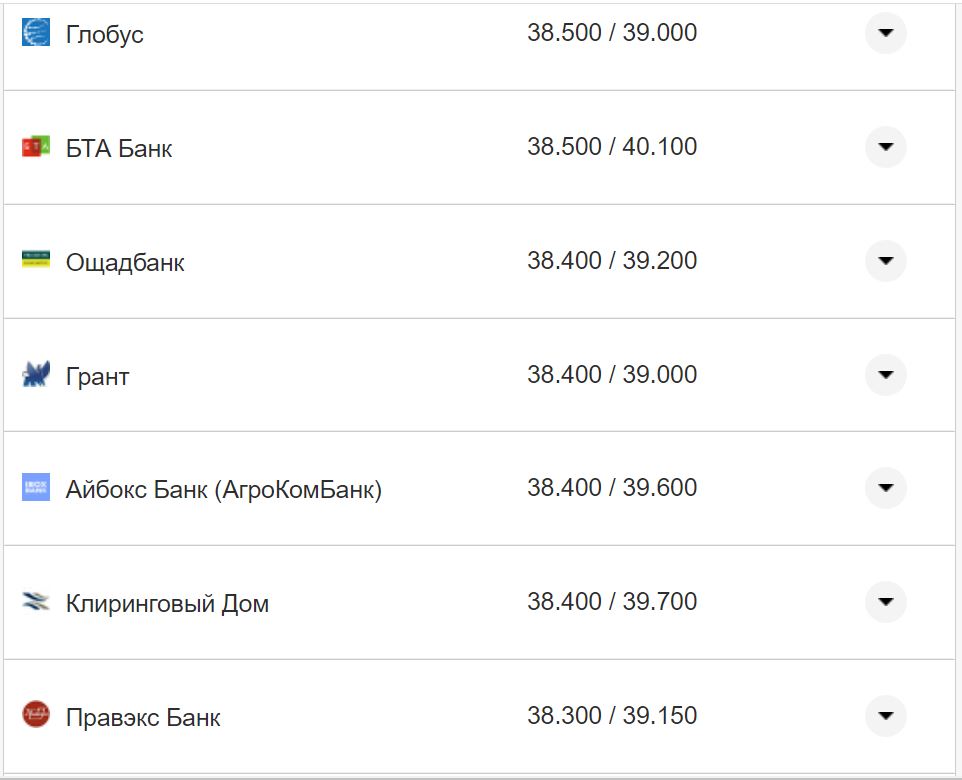This screenshot has height=780, width=962.
Task: Click the Глобус bank logo icon
Action: pyautogui.click(x=36, y=33)
